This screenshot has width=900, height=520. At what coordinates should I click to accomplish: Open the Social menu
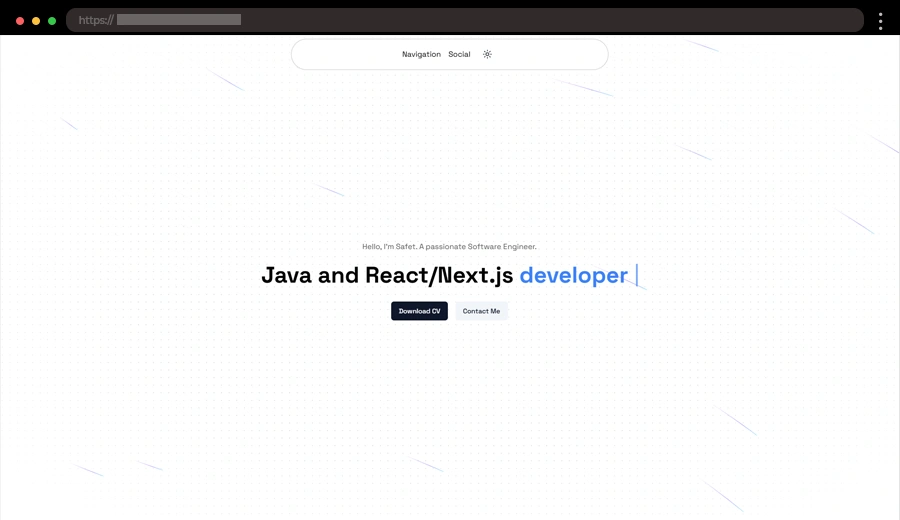pos(459,54)
